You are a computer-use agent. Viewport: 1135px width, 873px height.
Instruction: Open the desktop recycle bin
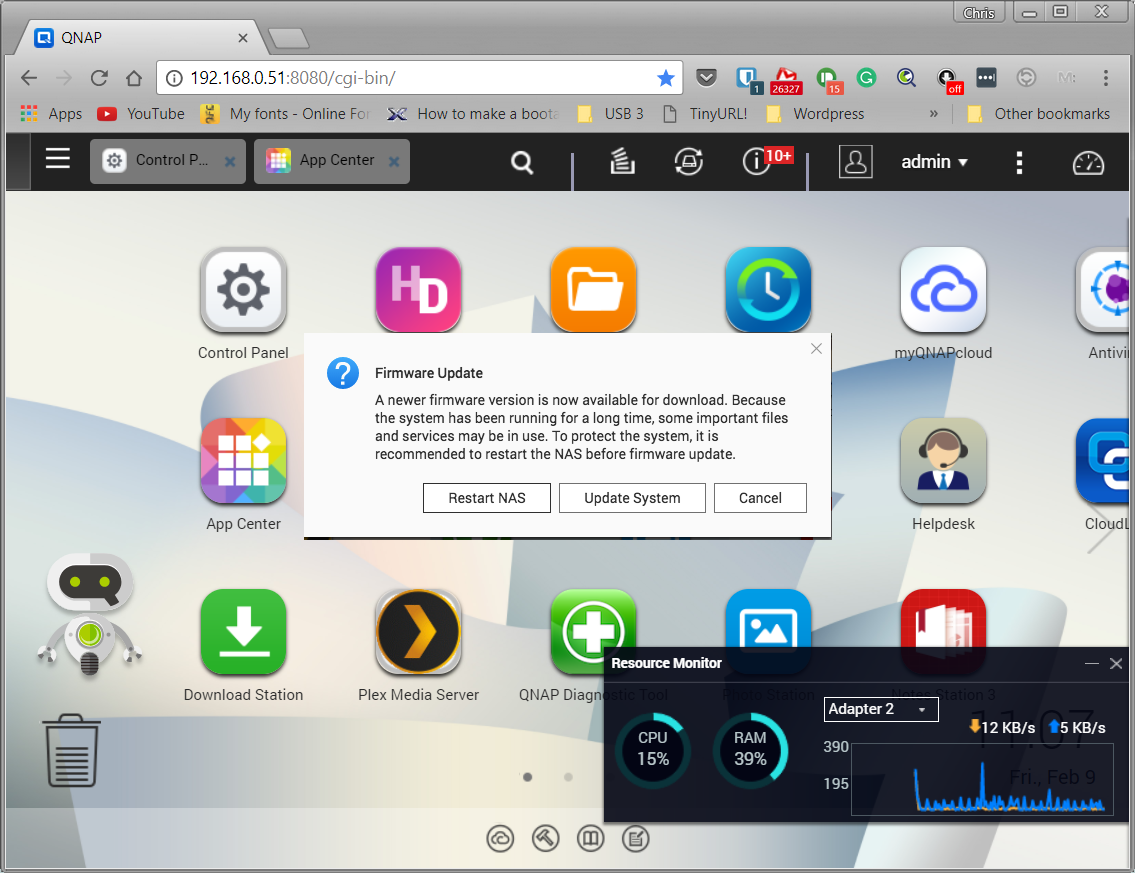pos(72,751)
